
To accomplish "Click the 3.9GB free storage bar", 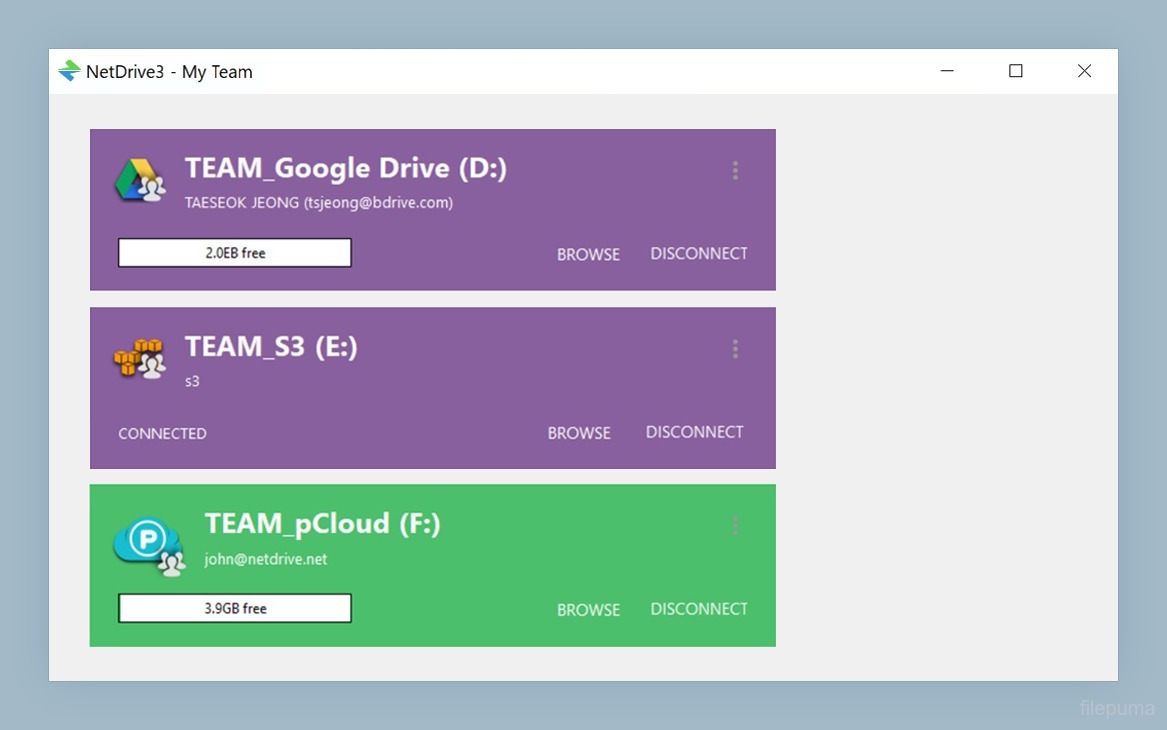I will point(235,608).
